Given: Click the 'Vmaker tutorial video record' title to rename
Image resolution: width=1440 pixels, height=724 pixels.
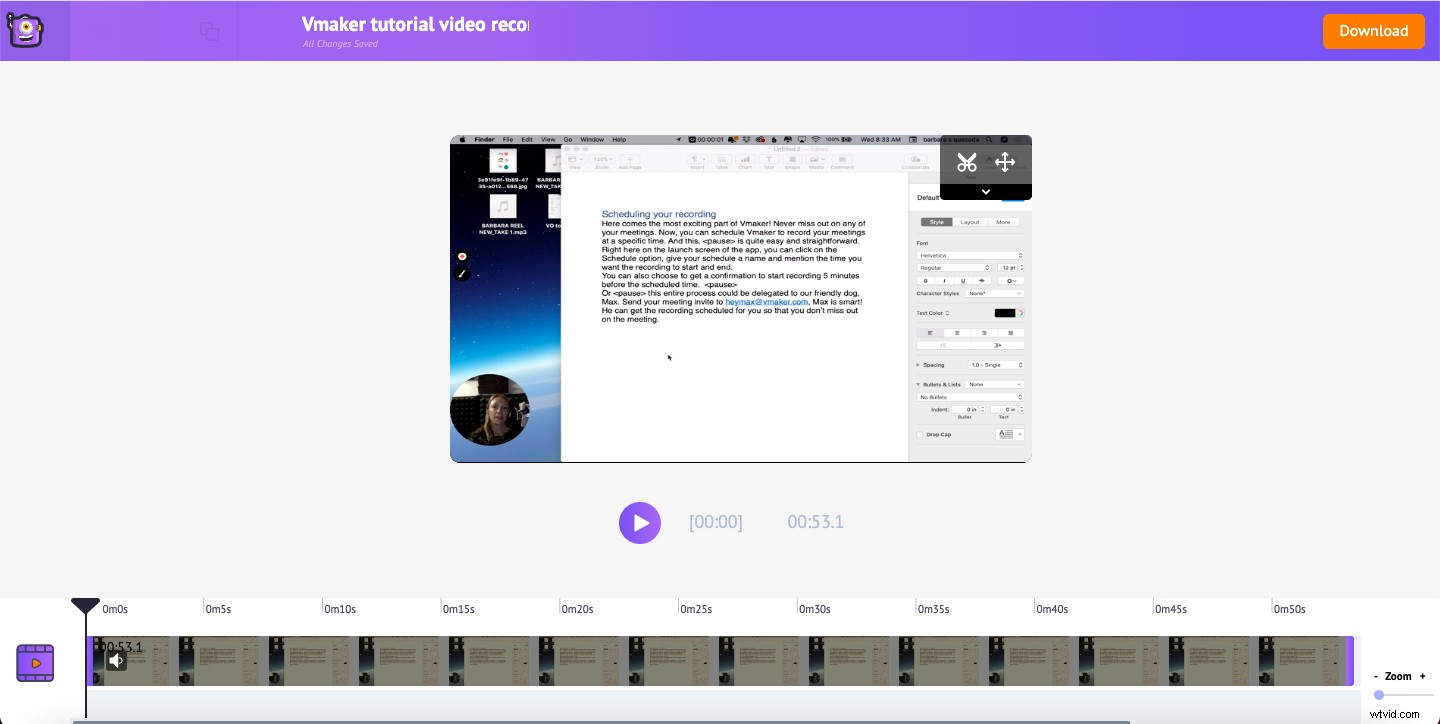Looking at the screenshot, I should (415, 24).
